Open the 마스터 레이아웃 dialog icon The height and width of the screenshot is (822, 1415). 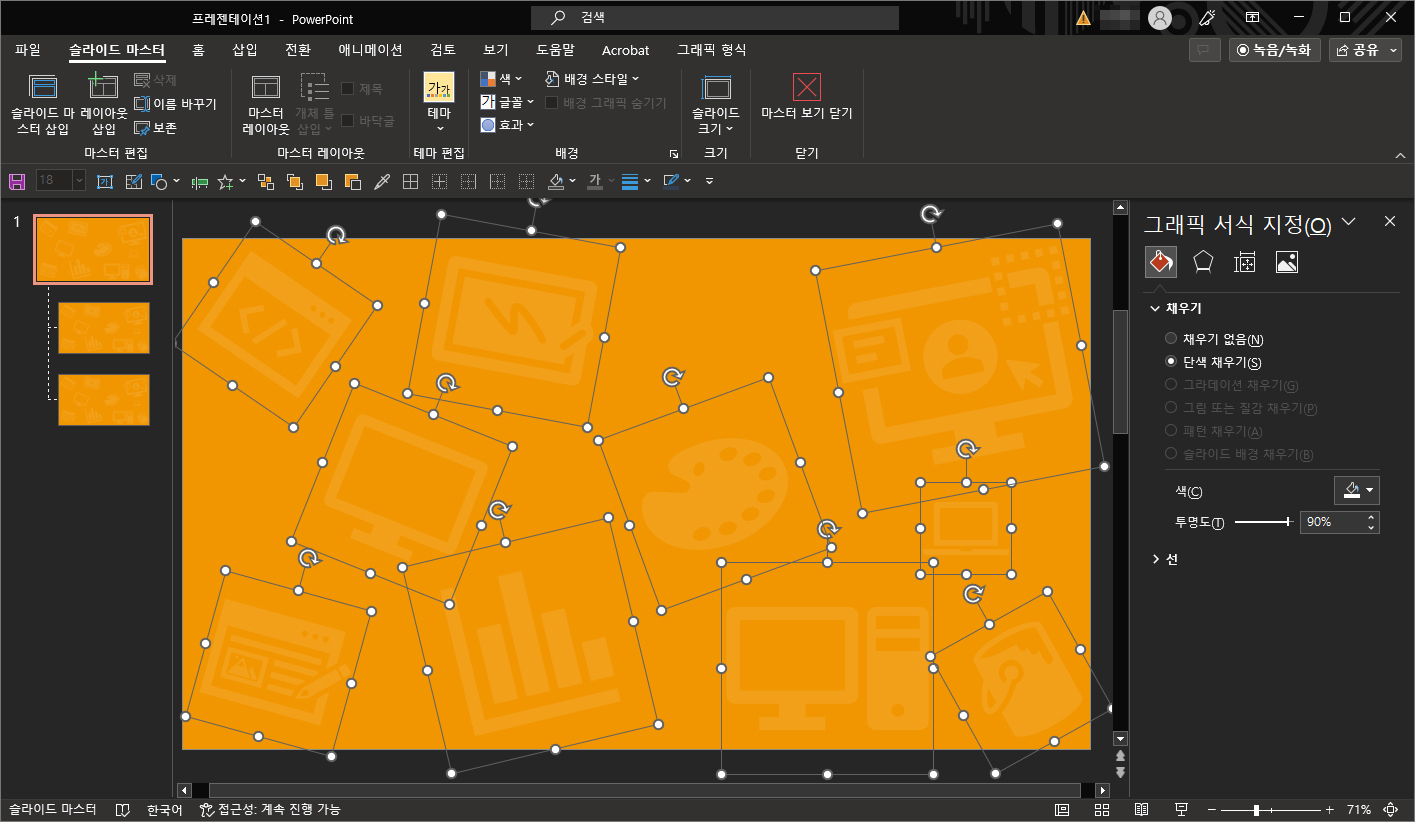pyautogui.click(x=266, y=88)
